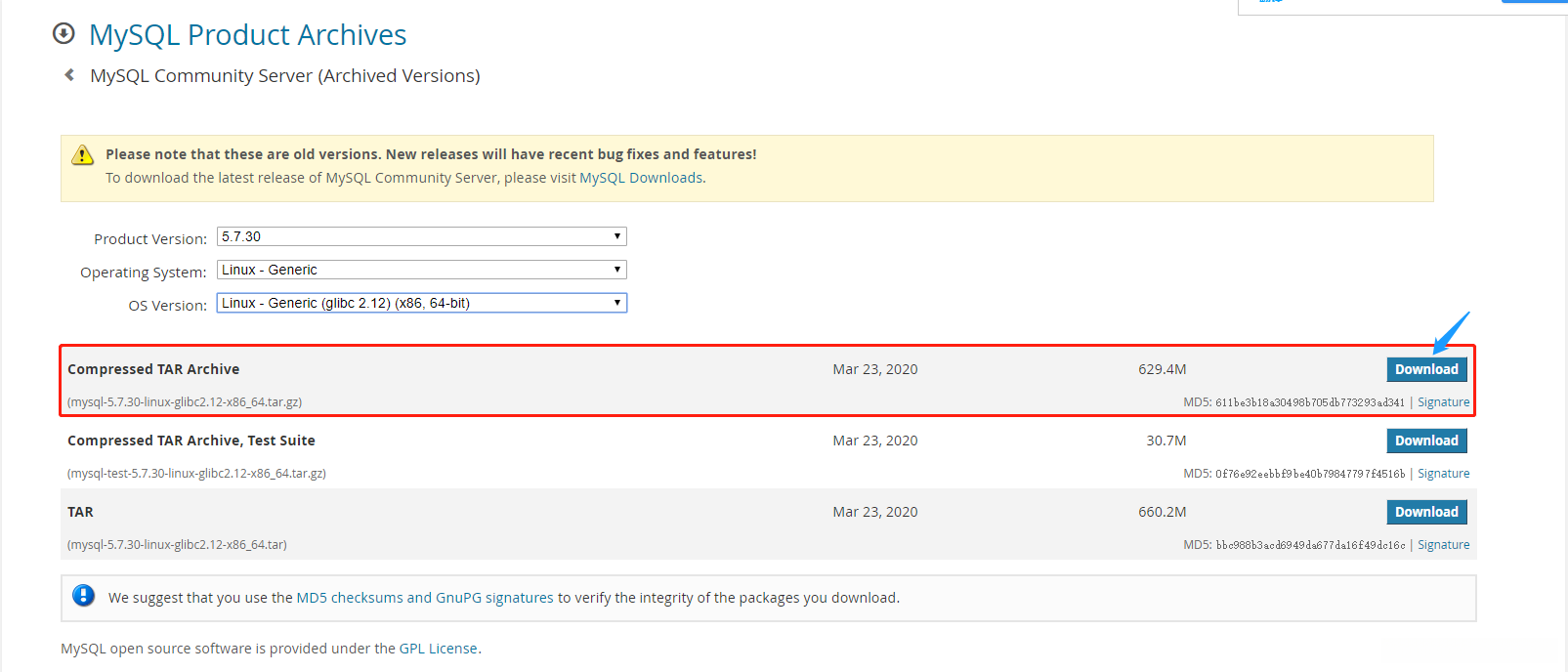Viewport: 1568px width, 672px height.
Task: Download the Compressed TAR Archive
Action: tap(1426, 369)
